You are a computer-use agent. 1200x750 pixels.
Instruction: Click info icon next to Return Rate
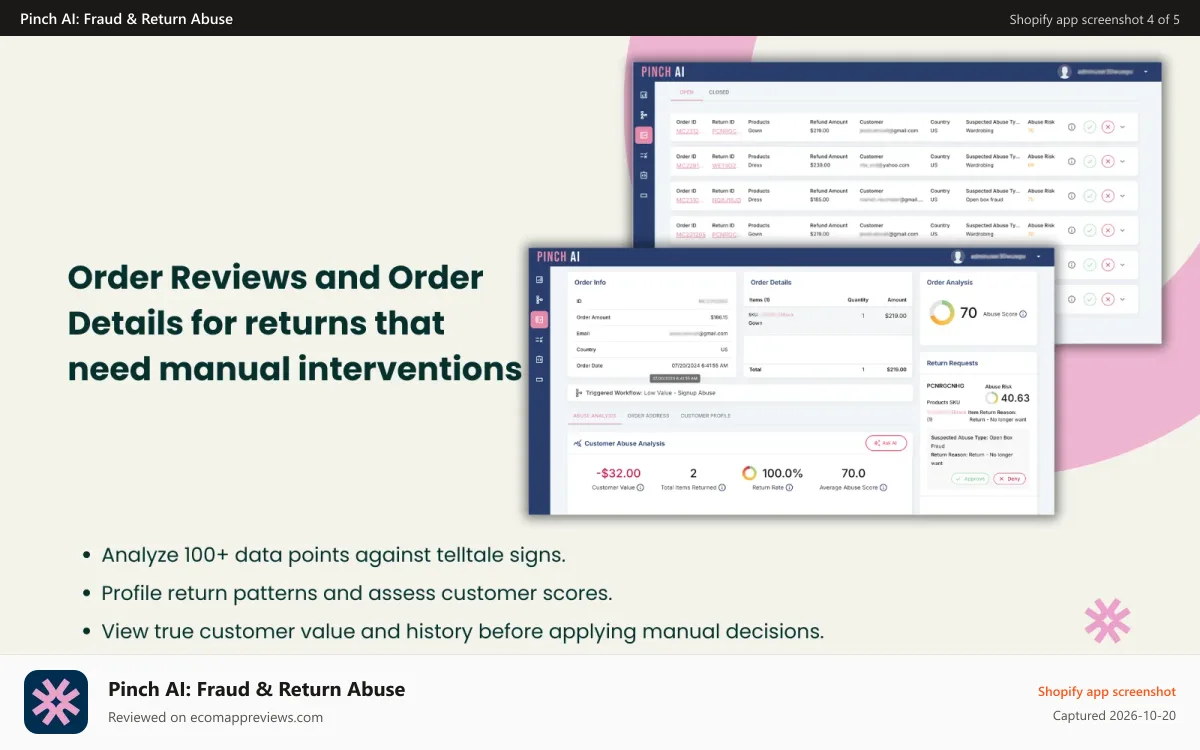[789, 488]
